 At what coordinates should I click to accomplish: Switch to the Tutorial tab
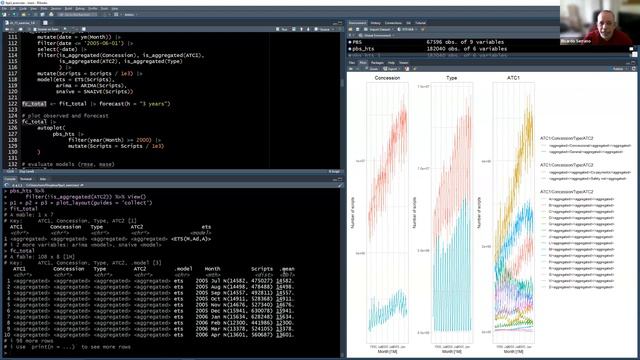pos(420,23)
